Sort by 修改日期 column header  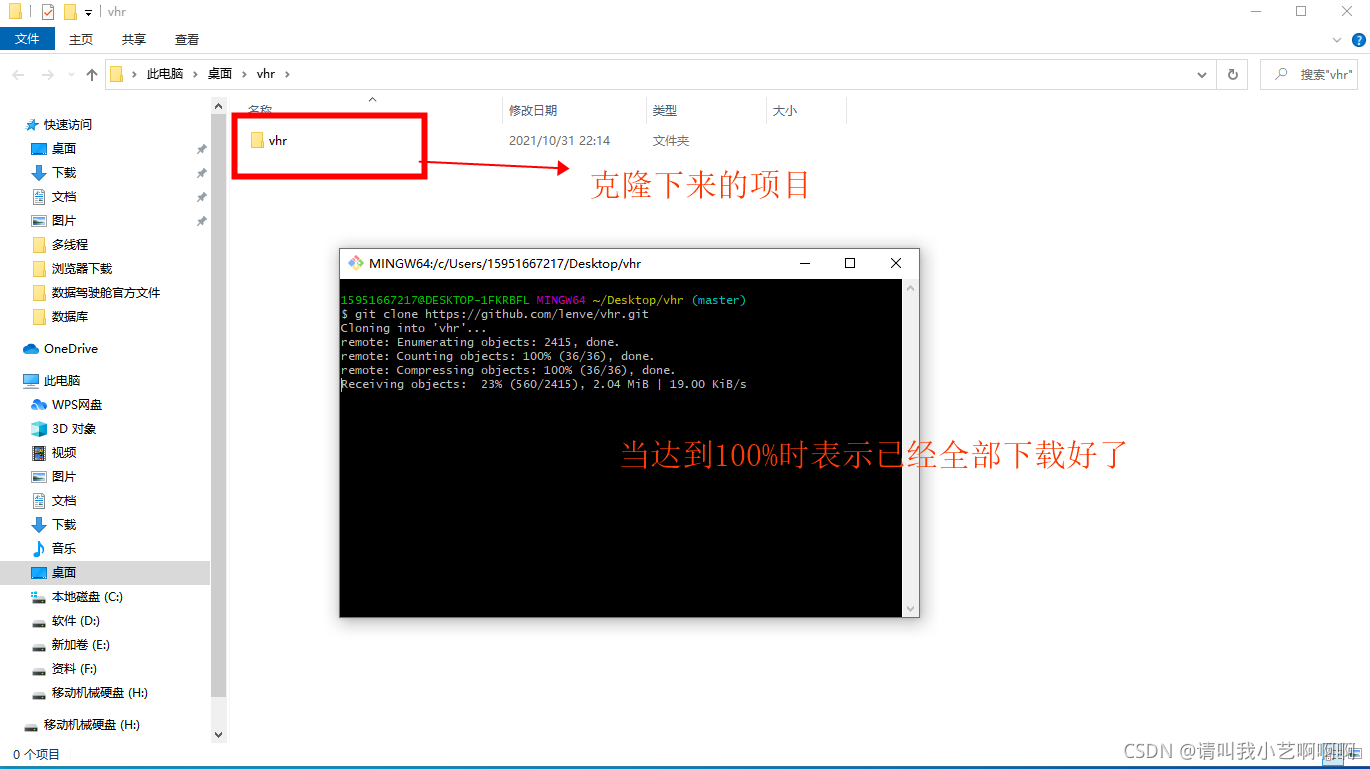533,110
